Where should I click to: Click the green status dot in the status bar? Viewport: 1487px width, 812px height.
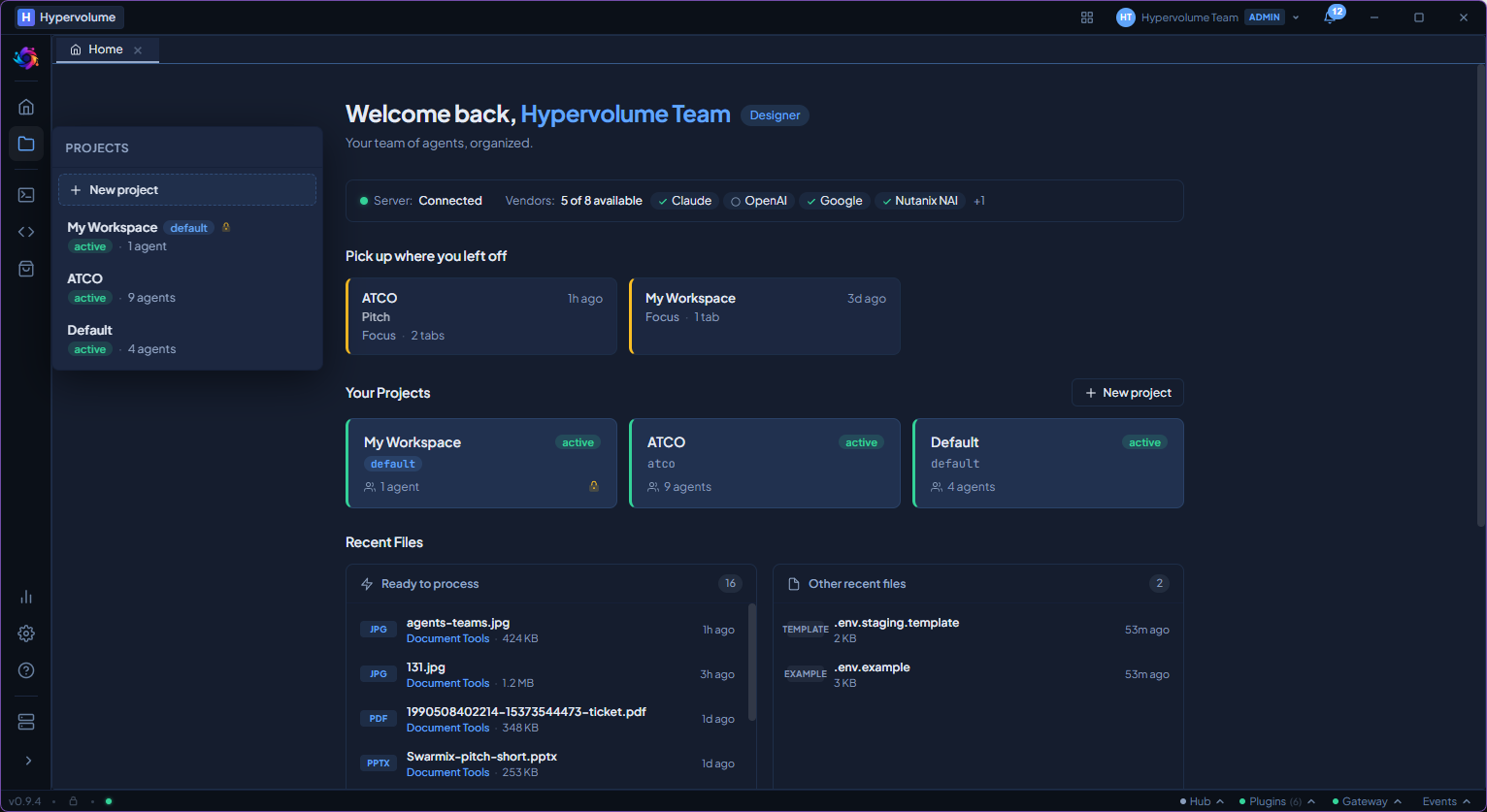[x=109, y=801]
